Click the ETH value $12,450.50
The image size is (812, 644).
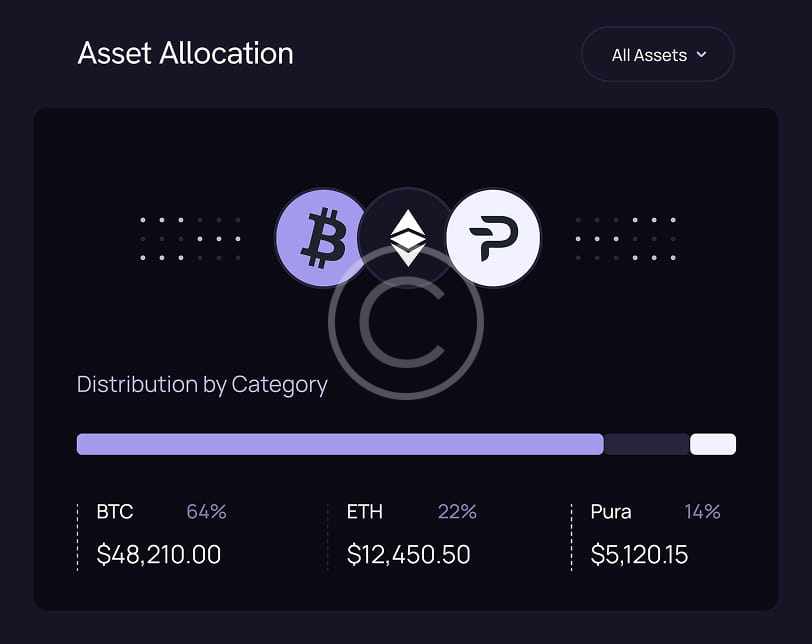click(408, 554)
